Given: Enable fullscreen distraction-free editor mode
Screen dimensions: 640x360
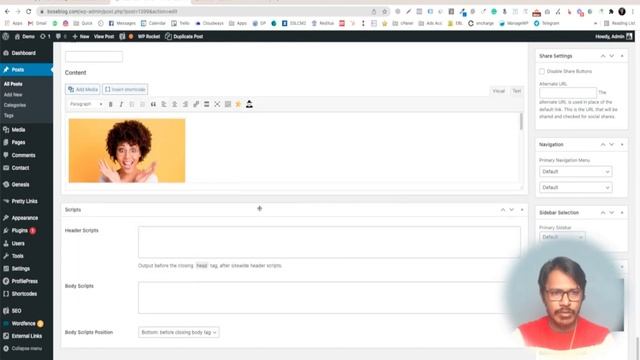Looking at the screenshot, I should point(217,104).
